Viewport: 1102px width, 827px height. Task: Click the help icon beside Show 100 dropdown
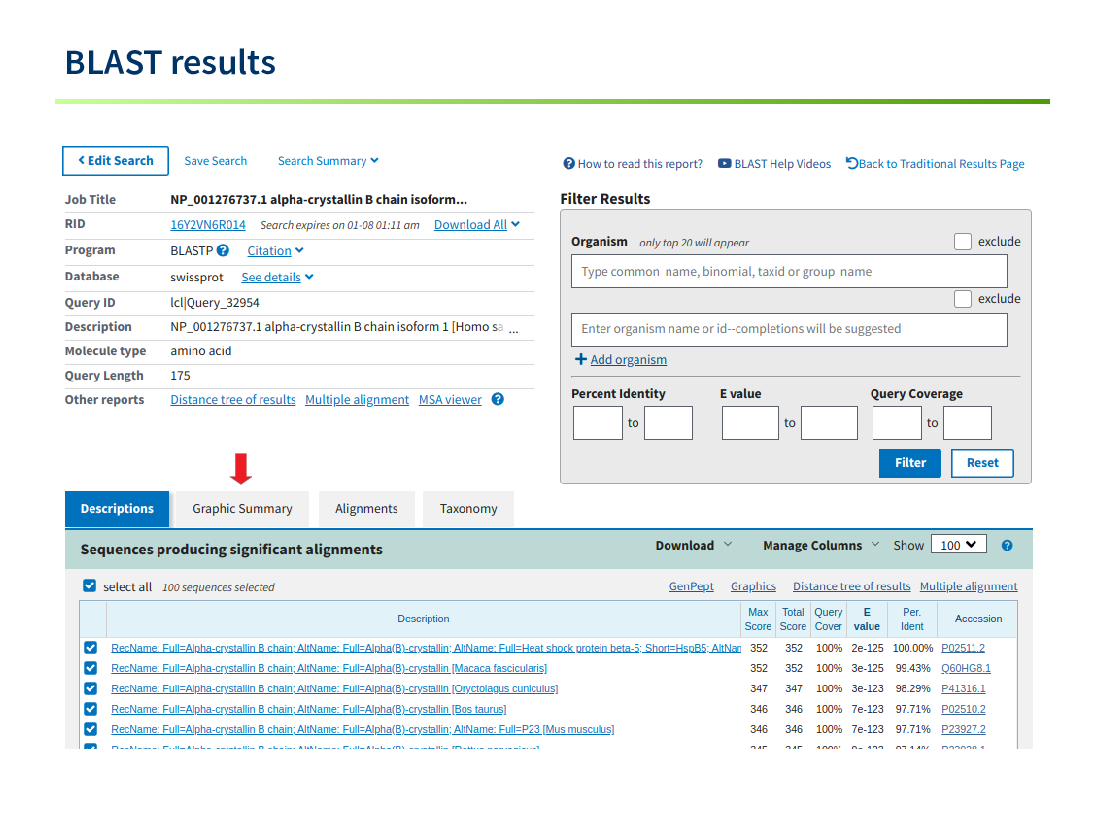(x=1007, y=546)
